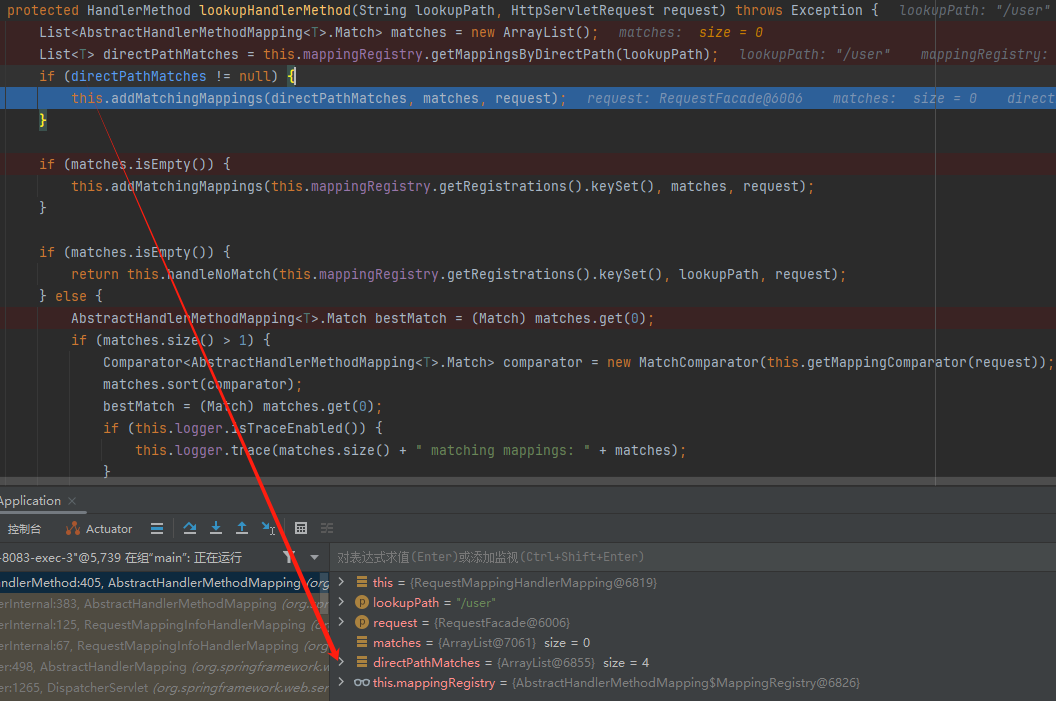Viewport: 1056px width, 701px height.
Task: Click the 'if (directPathMatches != null)' condition
Action: click(158, 76)
